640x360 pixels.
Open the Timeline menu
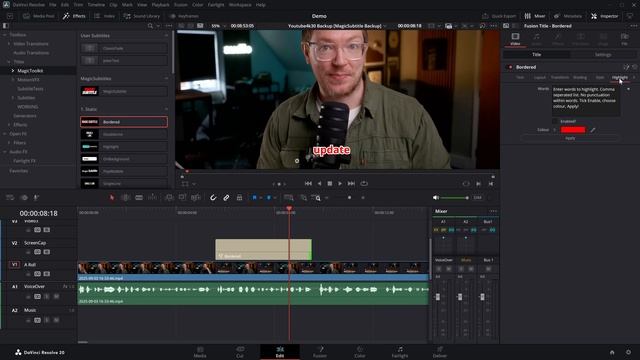pyautogui.click(x=96, y=5)
